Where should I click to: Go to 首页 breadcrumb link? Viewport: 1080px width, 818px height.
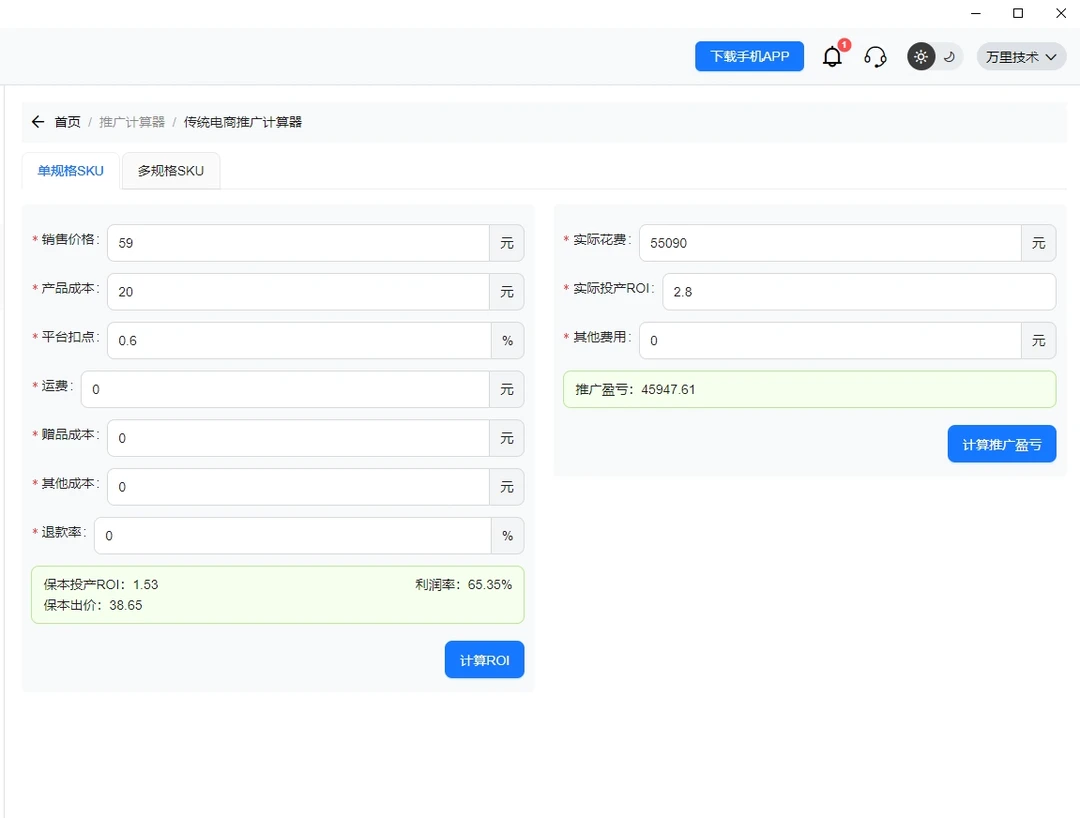(x=67, y=122)
